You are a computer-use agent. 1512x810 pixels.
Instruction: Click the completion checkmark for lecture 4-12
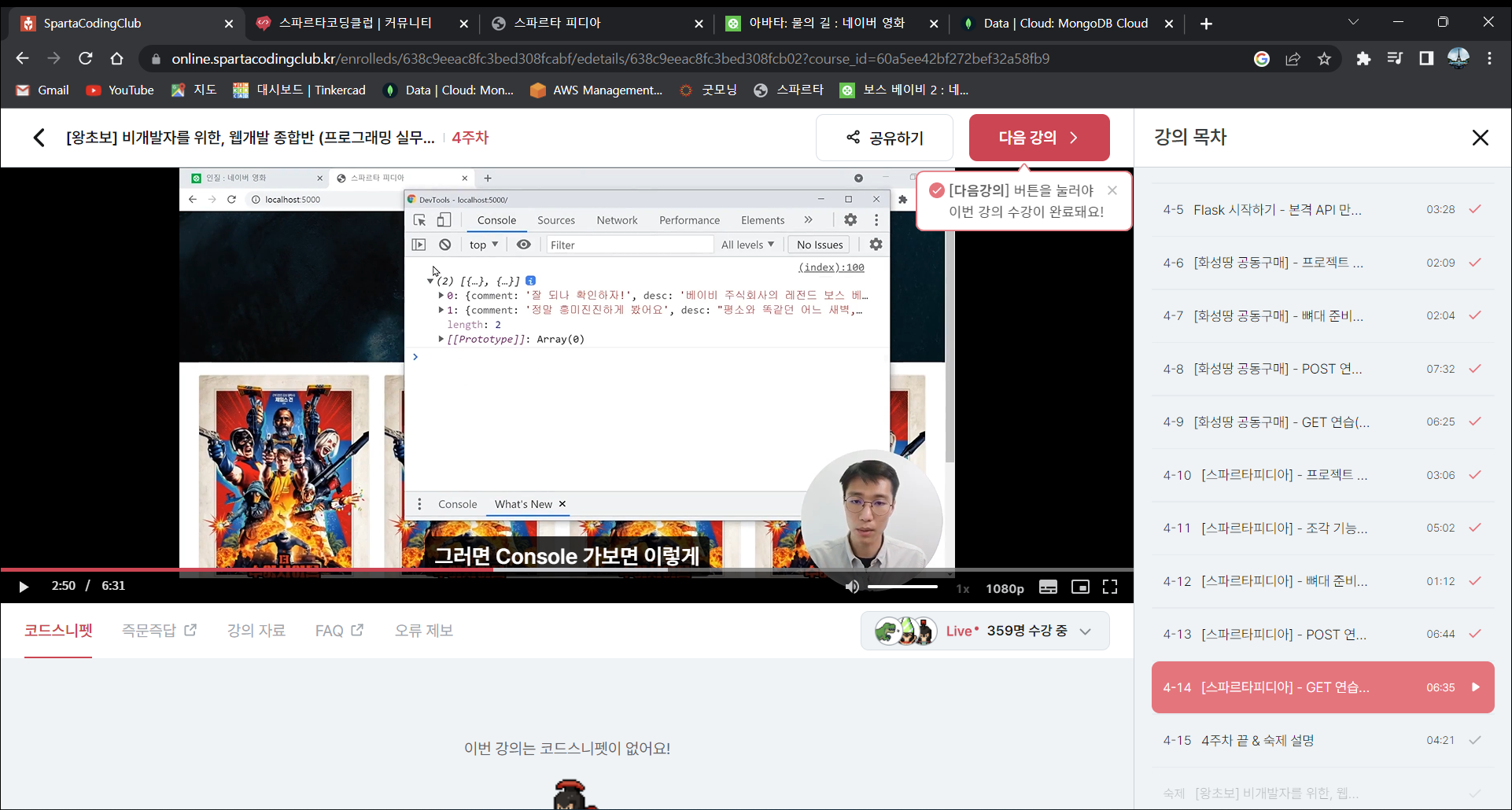point(1475,581)
